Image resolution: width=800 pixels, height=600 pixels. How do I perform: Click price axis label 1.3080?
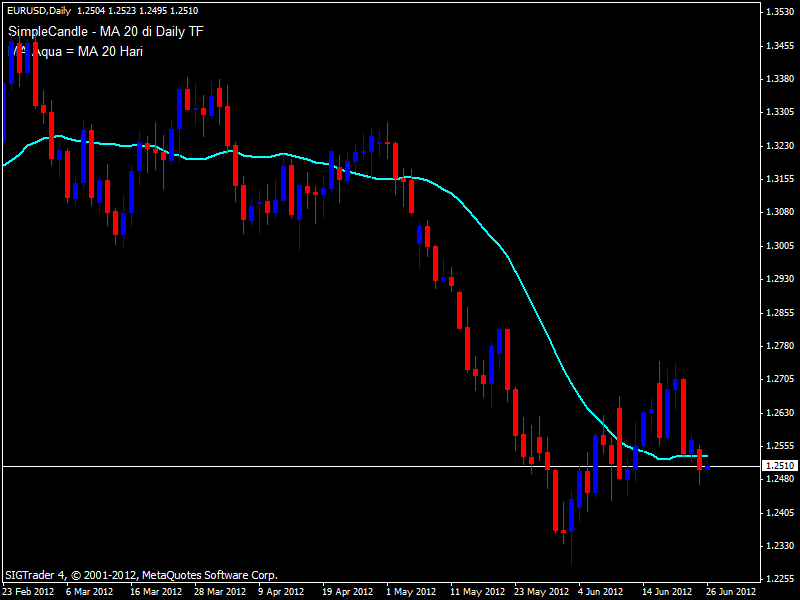[x=780, y=212]
